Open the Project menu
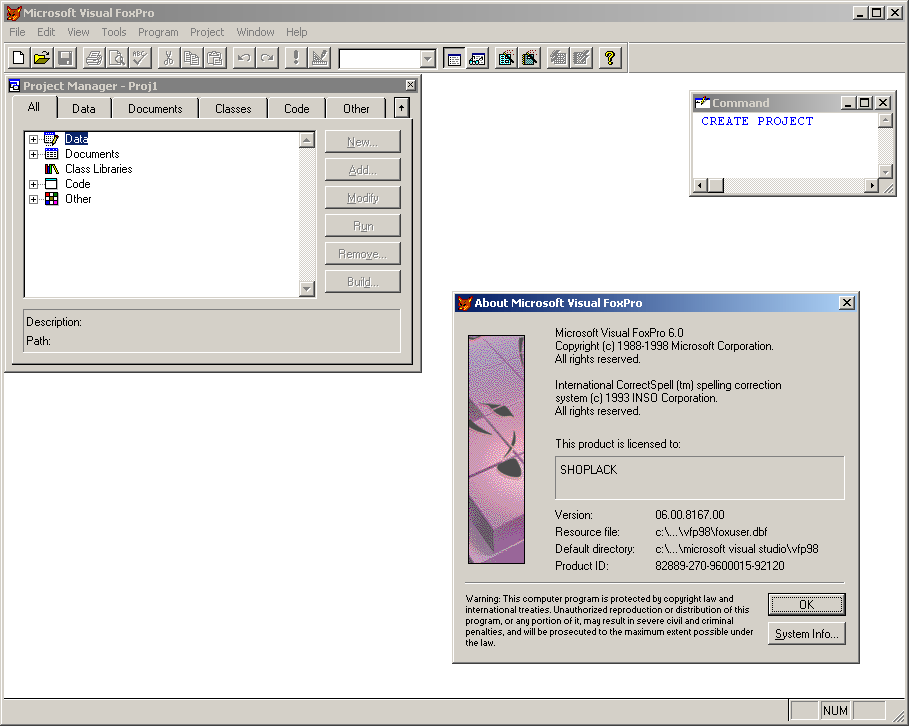 click(x=207, y=32)
